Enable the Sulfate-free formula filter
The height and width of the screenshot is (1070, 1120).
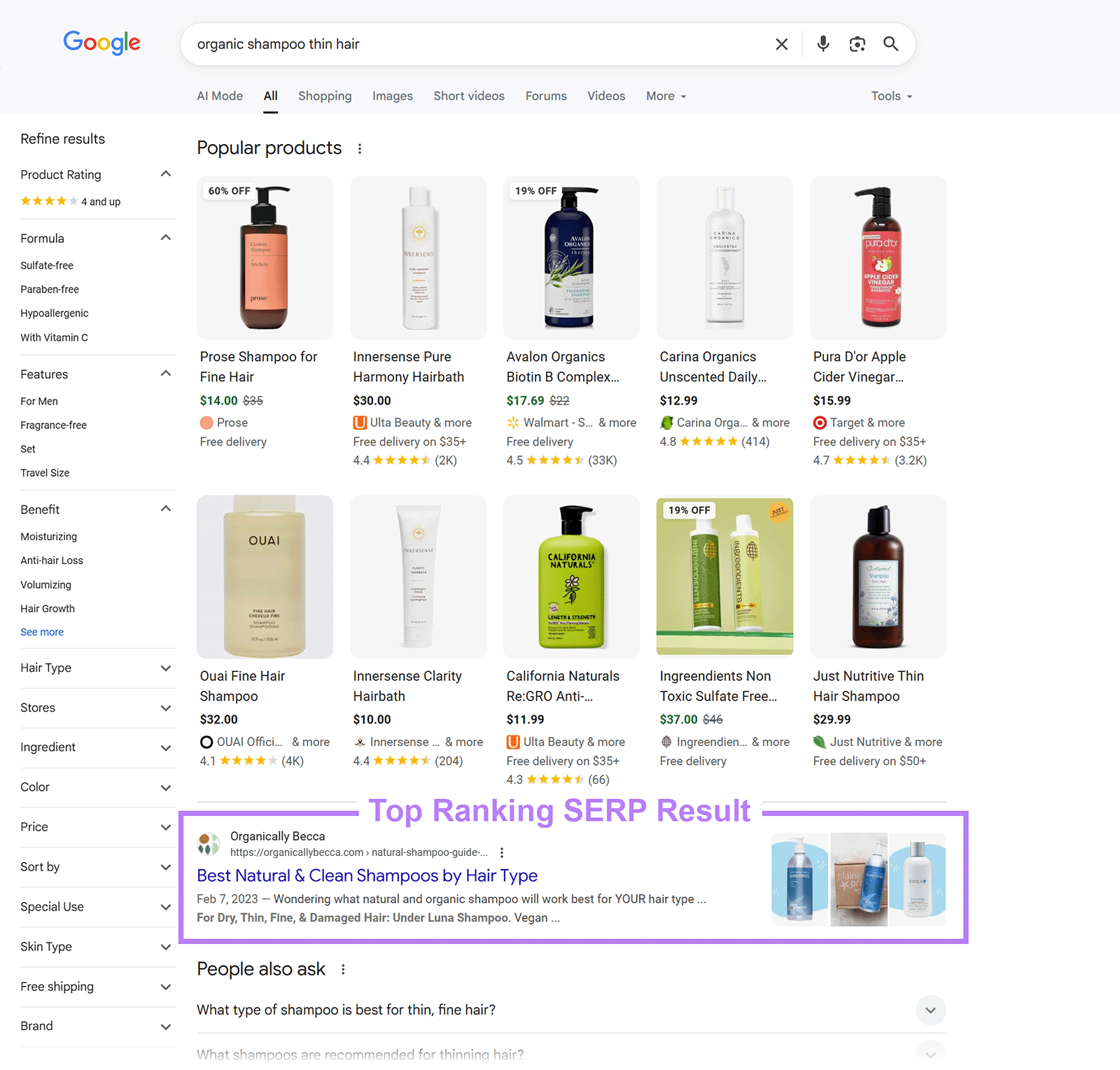[47, 265]
